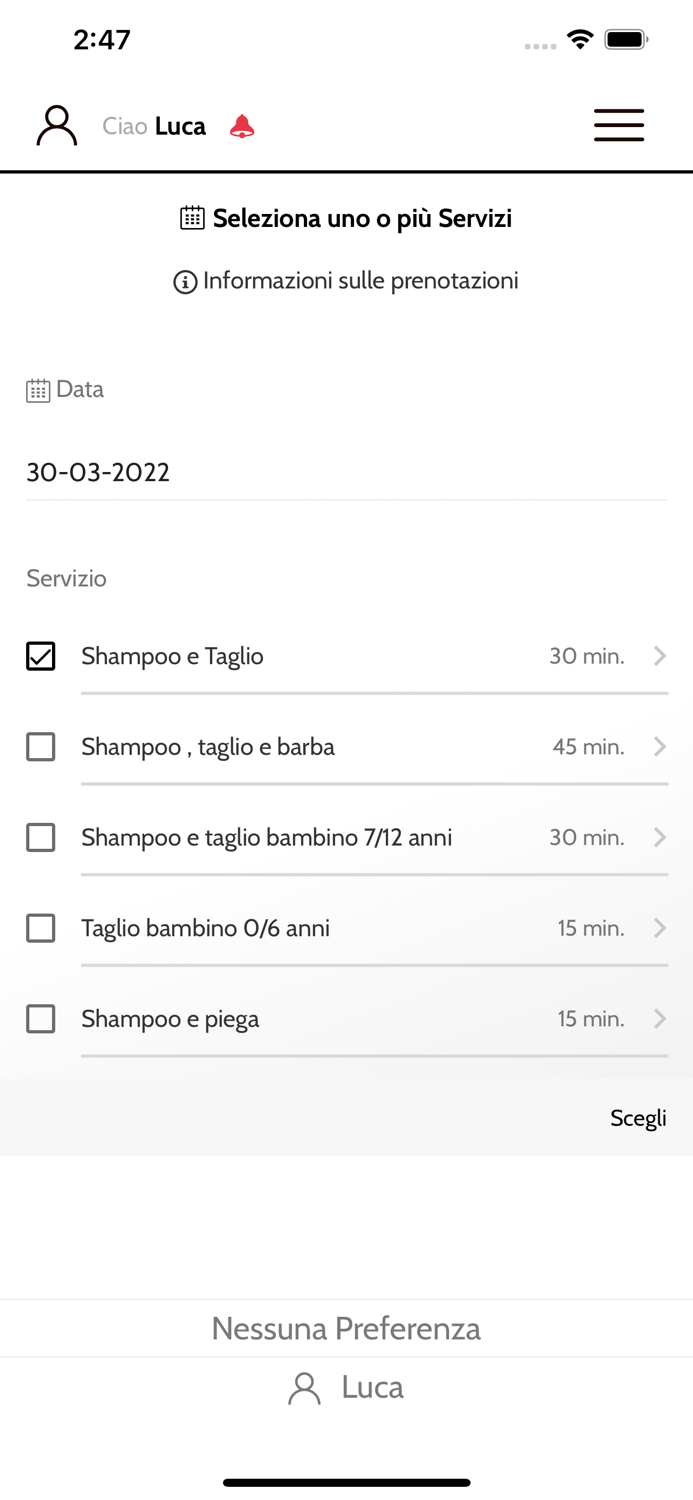Check the Shampoo, taglio e barba box
This screenshot has width=693, height=1500.
click(x=41, y=747)
